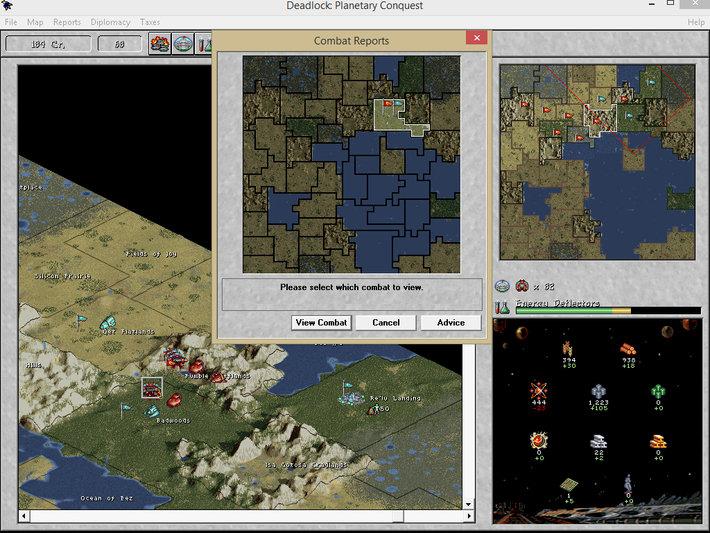The height and width of the screenshot is (533, 710).
Task: Click the Advice button
Action: [x=451, y=322]
